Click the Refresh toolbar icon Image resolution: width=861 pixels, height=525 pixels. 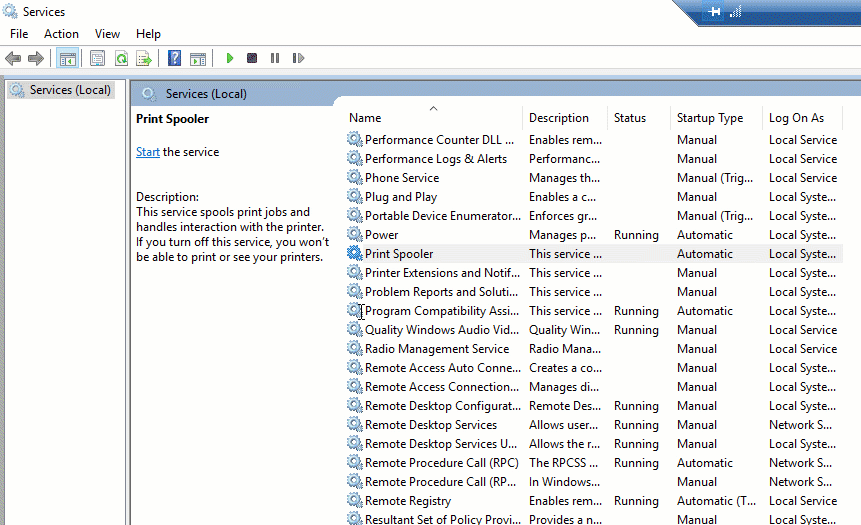tap(120, 59)
